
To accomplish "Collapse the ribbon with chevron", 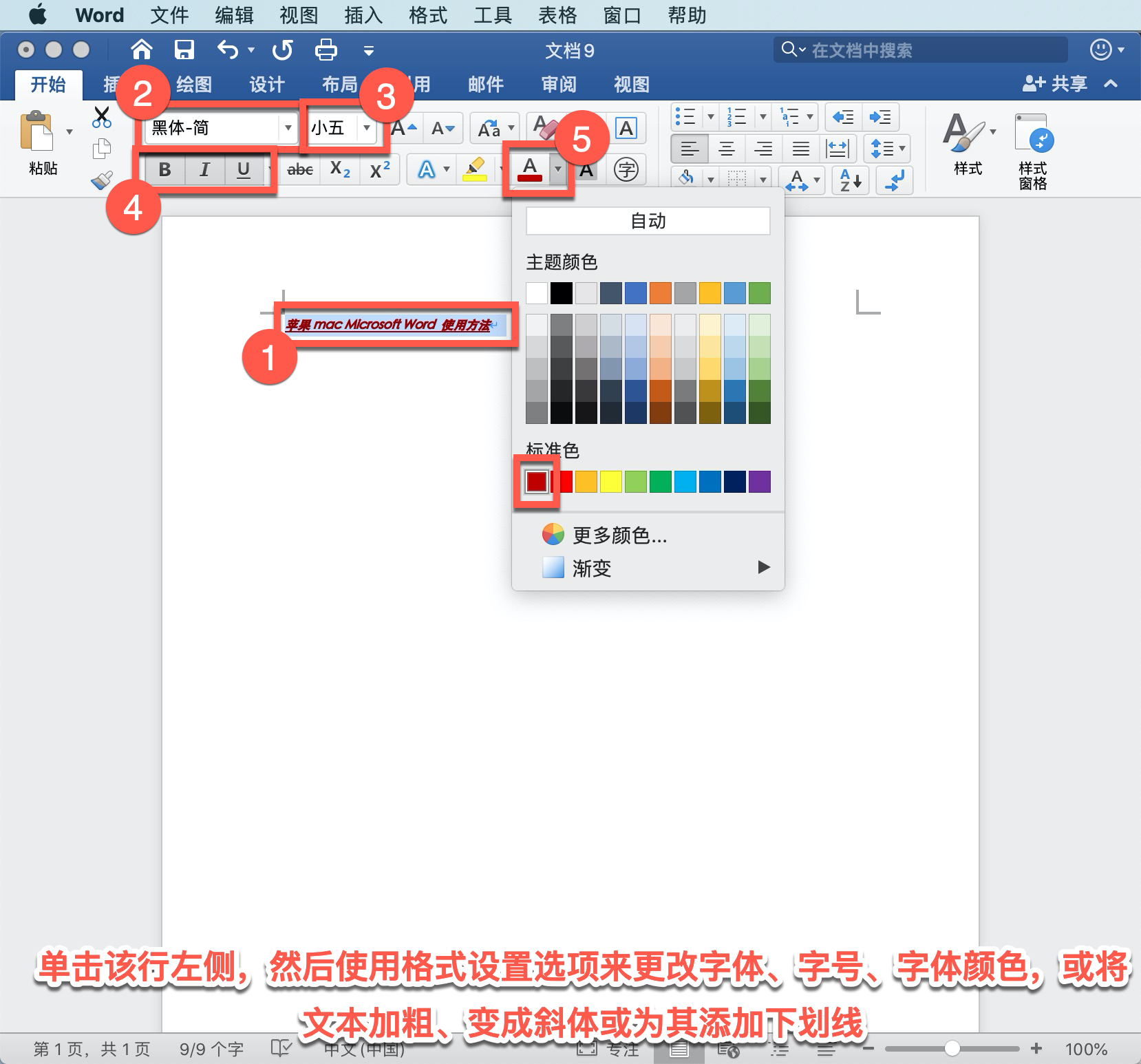I will coord(1111,84).
